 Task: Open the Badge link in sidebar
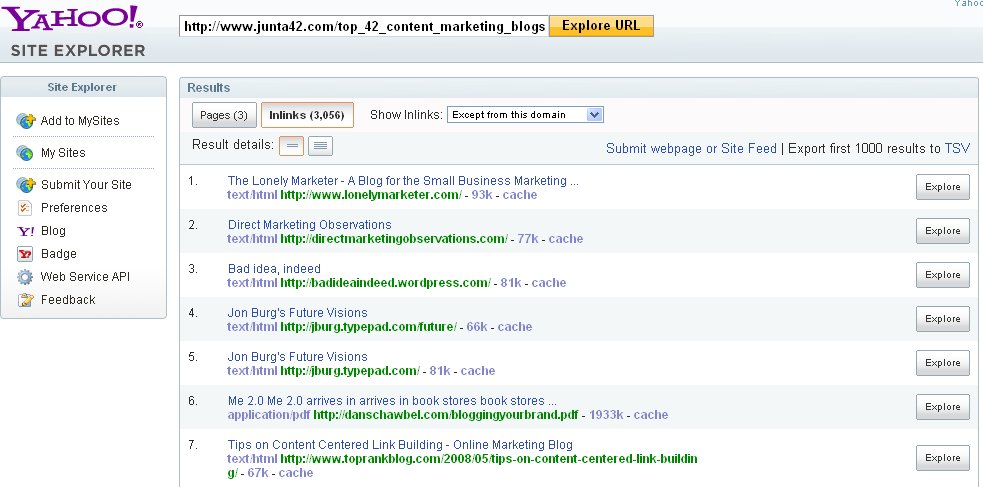click(58, 254)
